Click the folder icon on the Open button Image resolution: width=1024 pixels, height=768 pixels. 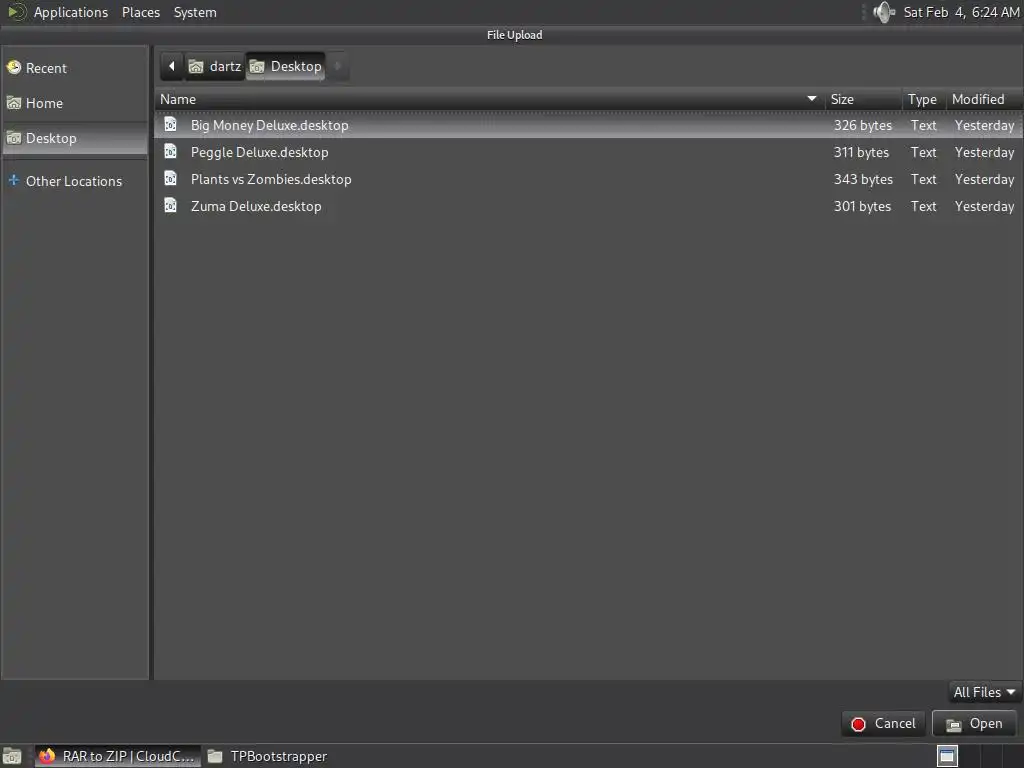click(x=953, y=724)
